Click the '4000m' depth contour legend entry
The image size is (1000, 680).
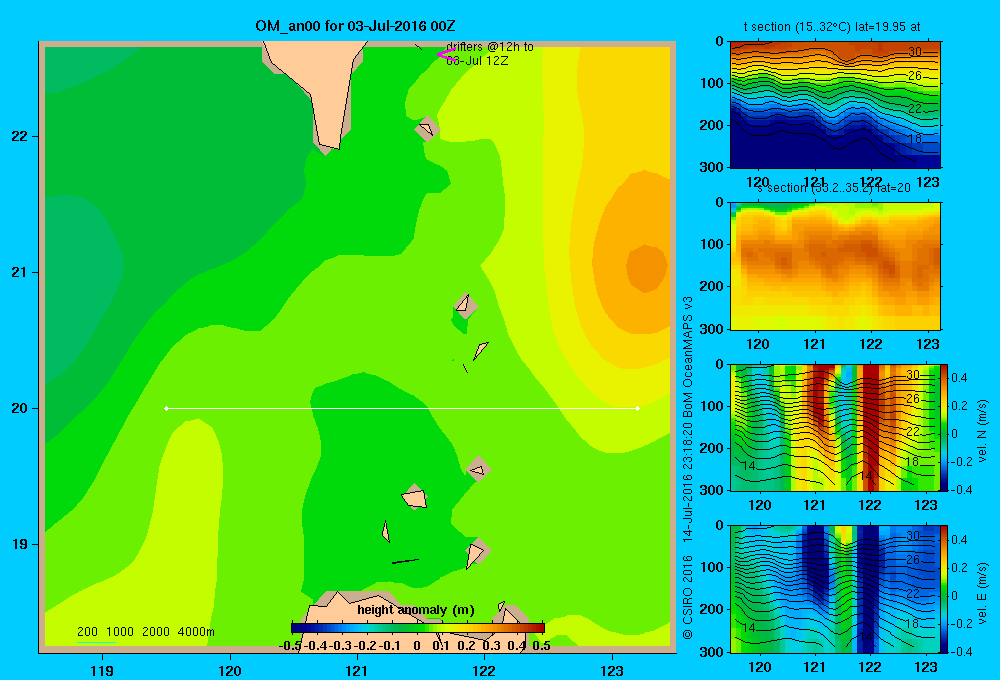tap(196, 632)
